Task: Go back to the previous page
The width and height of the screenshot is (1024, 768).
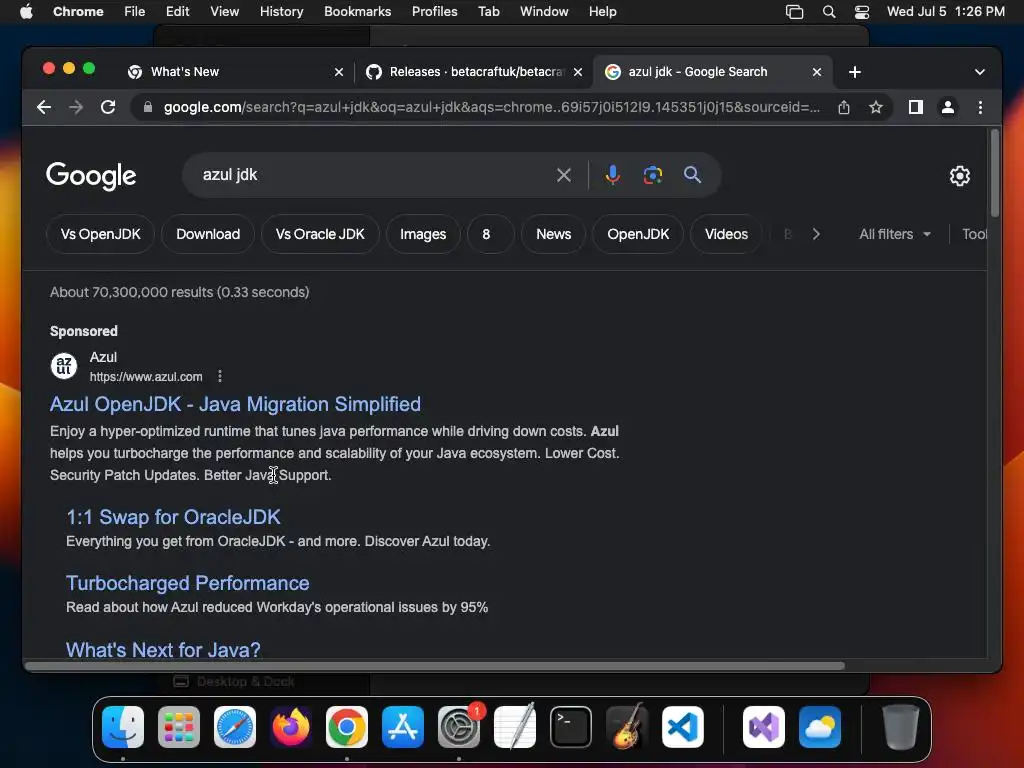Action: (x=44, y=107)
